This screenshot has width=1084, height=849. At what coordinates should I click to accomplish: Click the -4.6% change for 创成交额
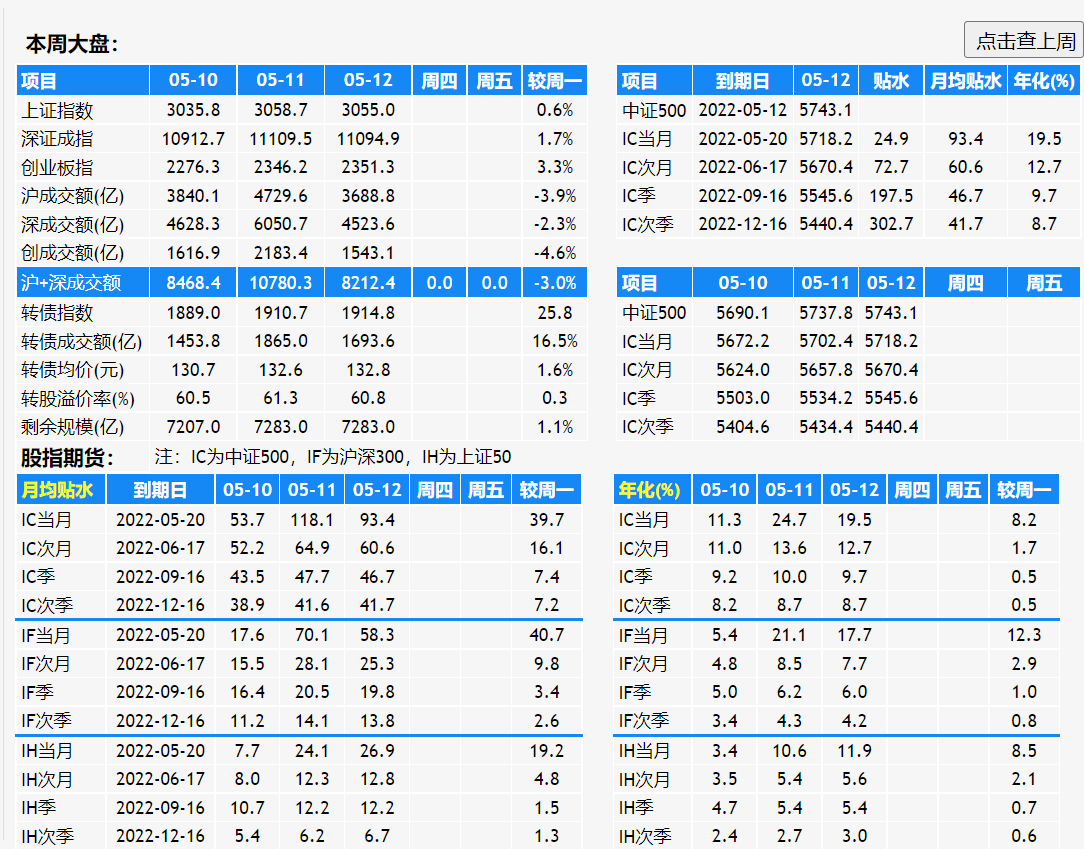coord(555,253)
